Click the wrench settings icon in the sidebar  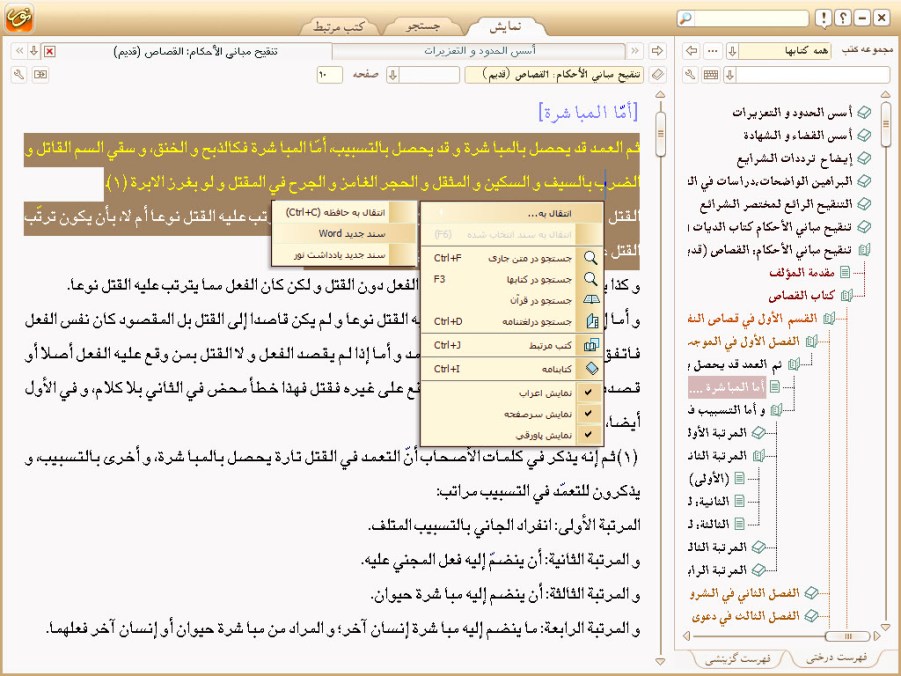click(691, 75)
